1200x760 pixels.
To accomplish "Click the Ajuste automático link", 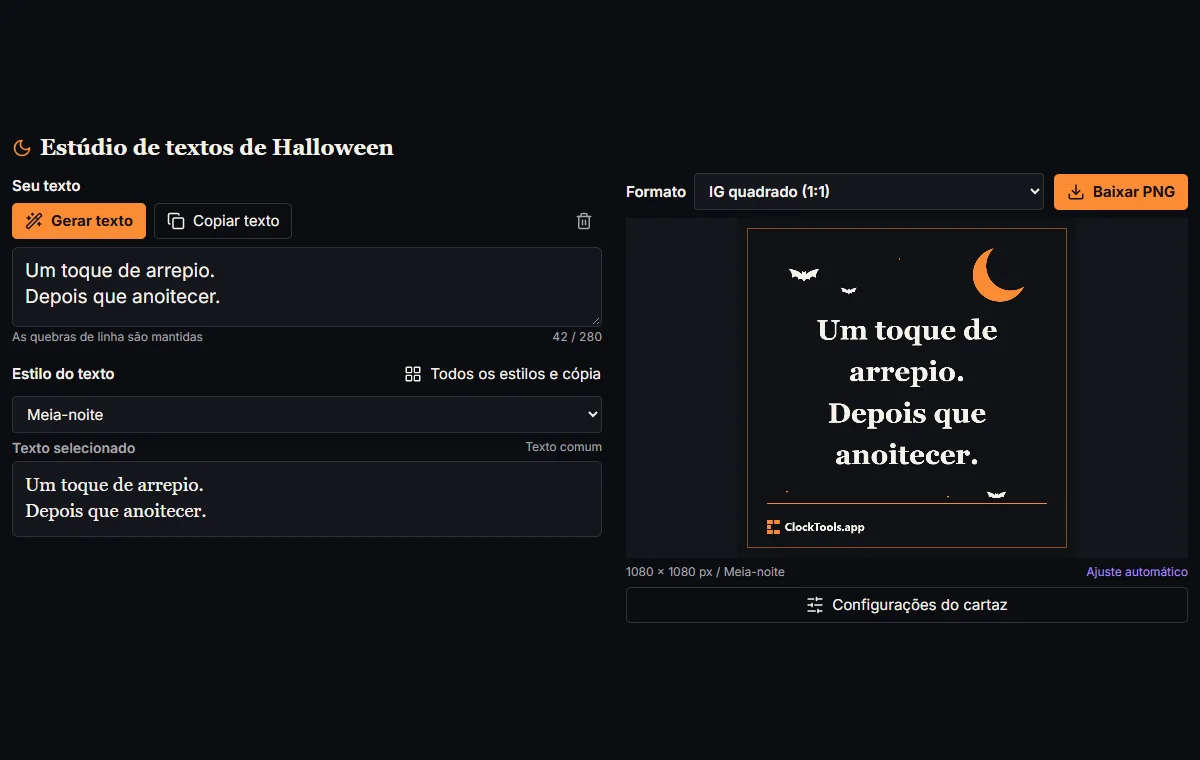I will [1137, 572].
